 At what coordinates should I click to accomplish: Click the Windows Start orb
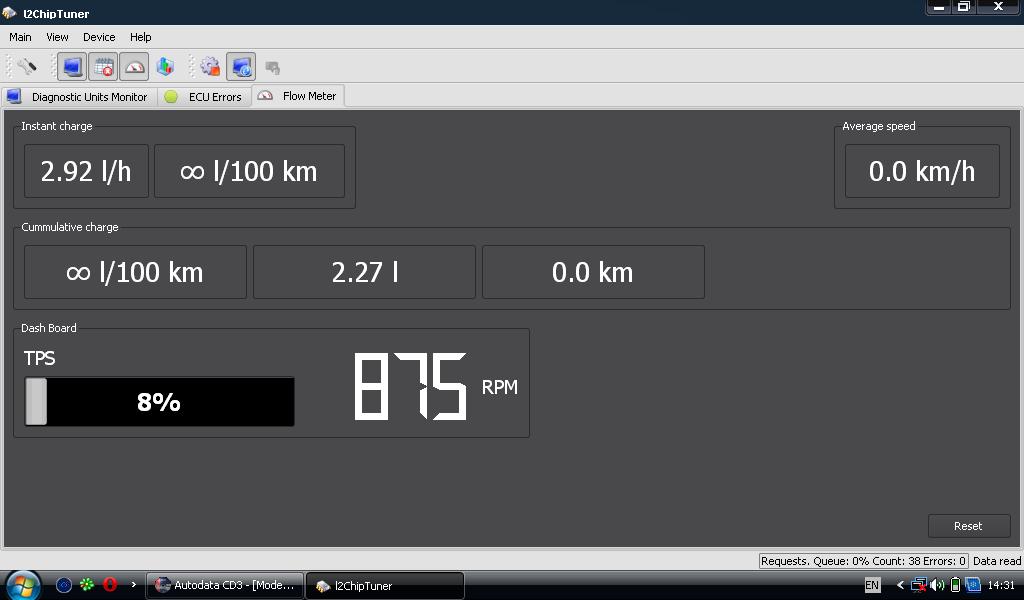(x=24, y=585)
